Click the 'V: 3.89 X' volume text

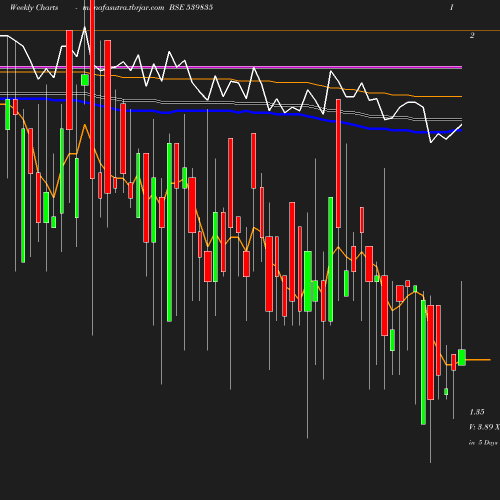click(x=484, y=427)
